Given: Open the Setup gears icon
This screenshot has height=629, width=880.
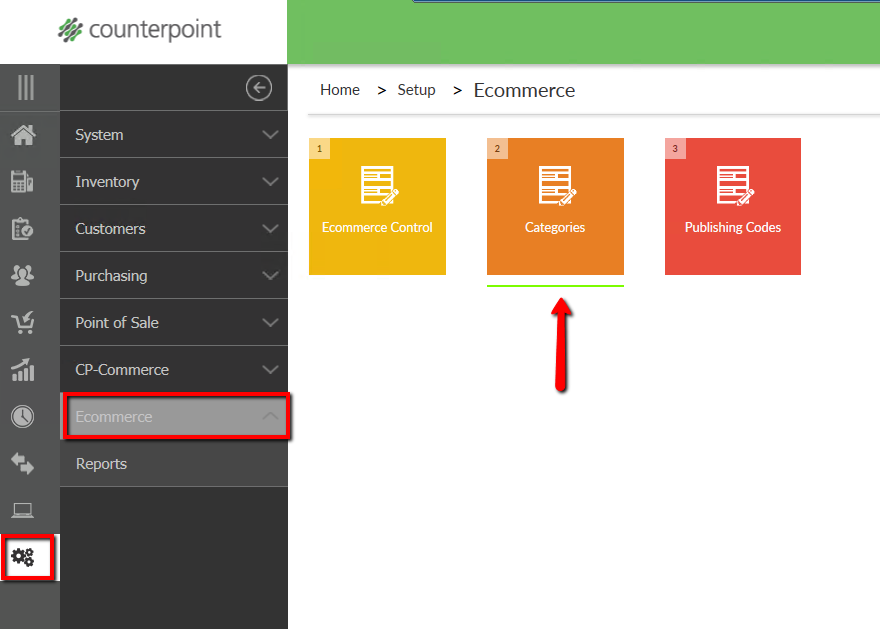Looking at the screenshot, I should (23, 557).
